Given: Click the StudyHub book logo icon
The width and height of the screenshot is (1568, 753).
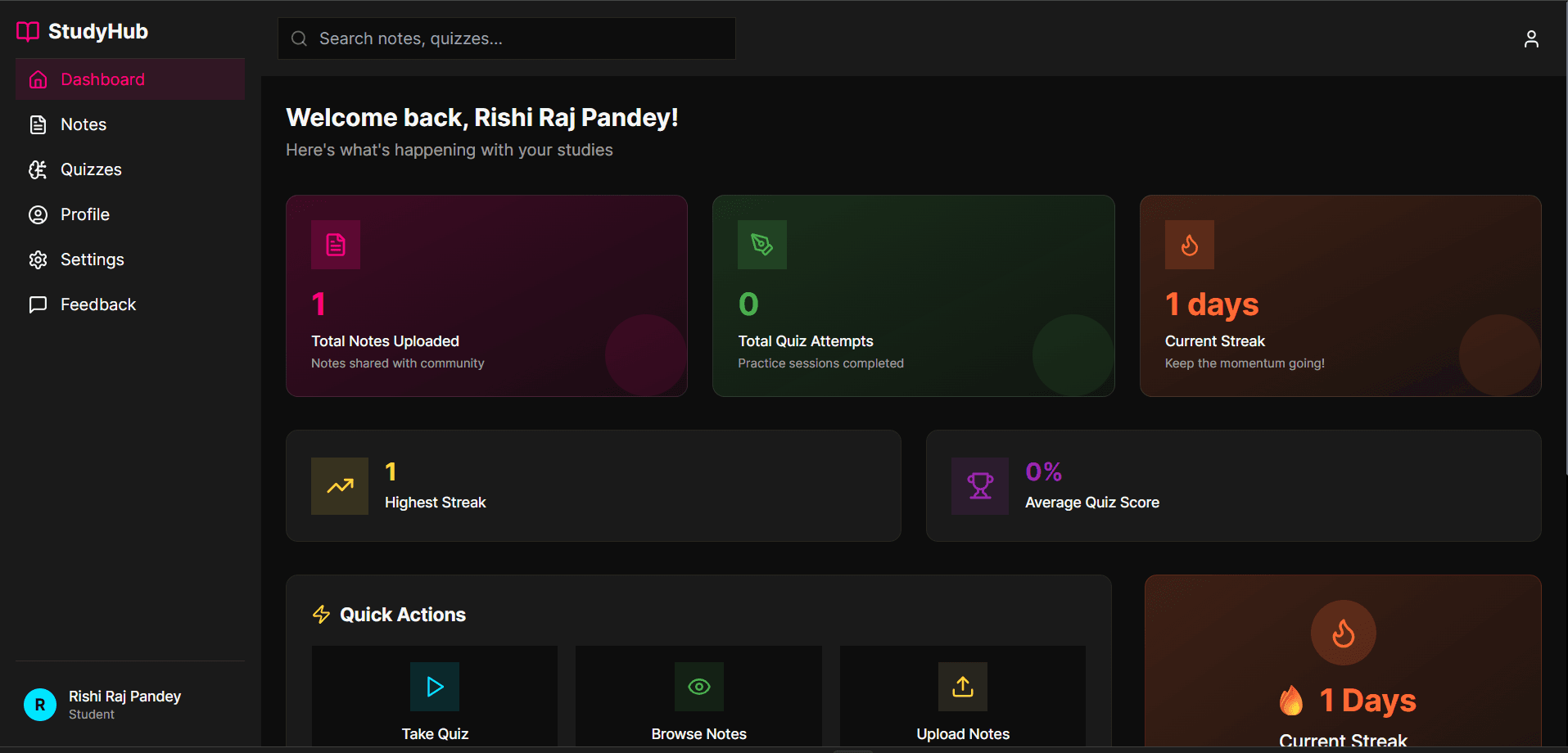Looking at the screenshot, I should [x=28, y=31].
